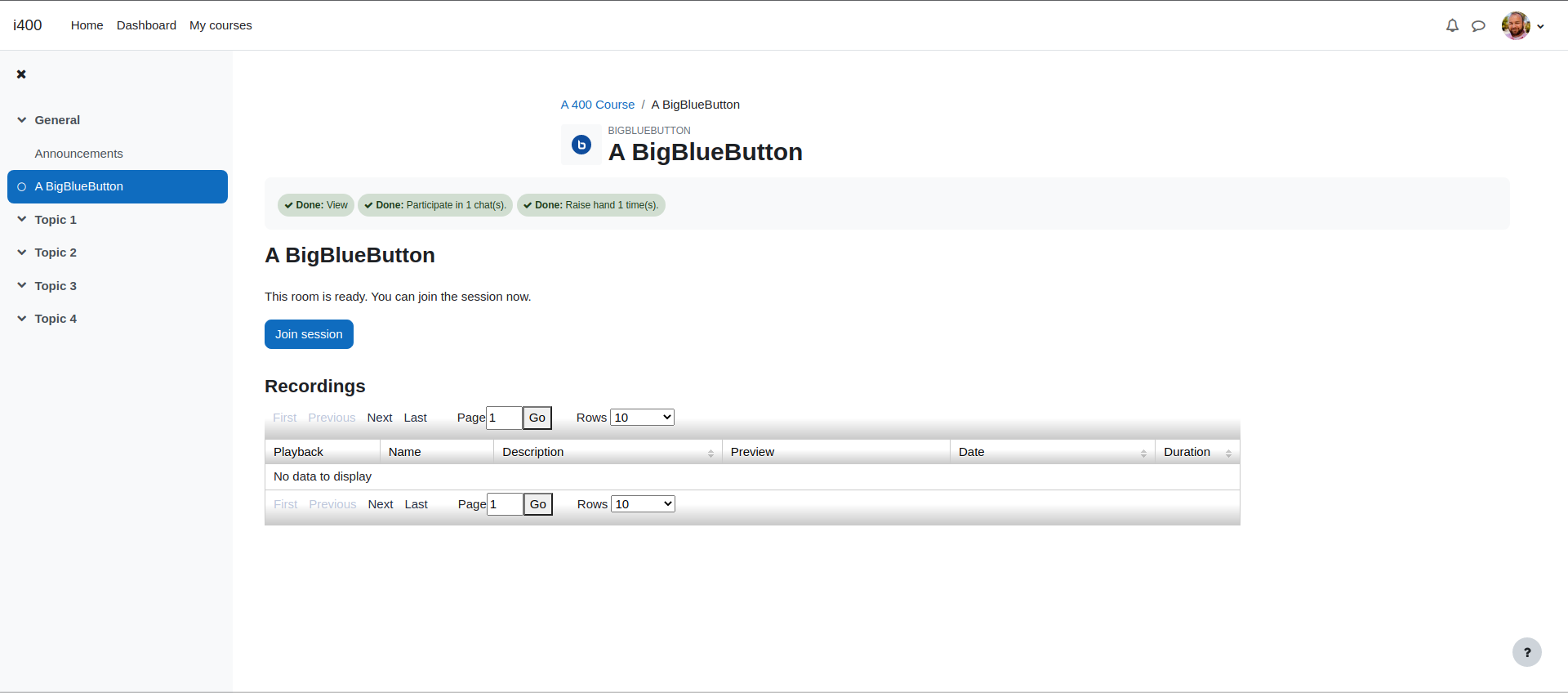Click Done: Raise hand badge
Viewport: 1568px width, 693px height.
coord(591,205)
